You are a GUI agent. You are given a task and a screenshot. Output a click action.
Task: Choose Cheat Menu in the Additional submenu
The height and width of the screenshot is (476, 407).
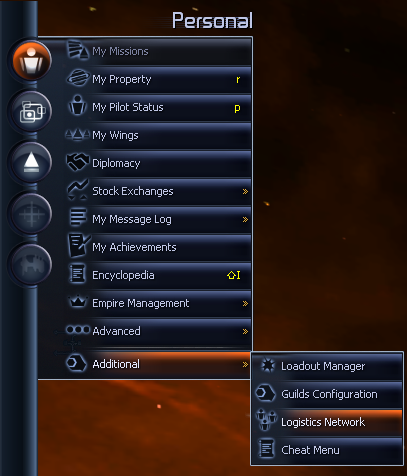[327, 450]
